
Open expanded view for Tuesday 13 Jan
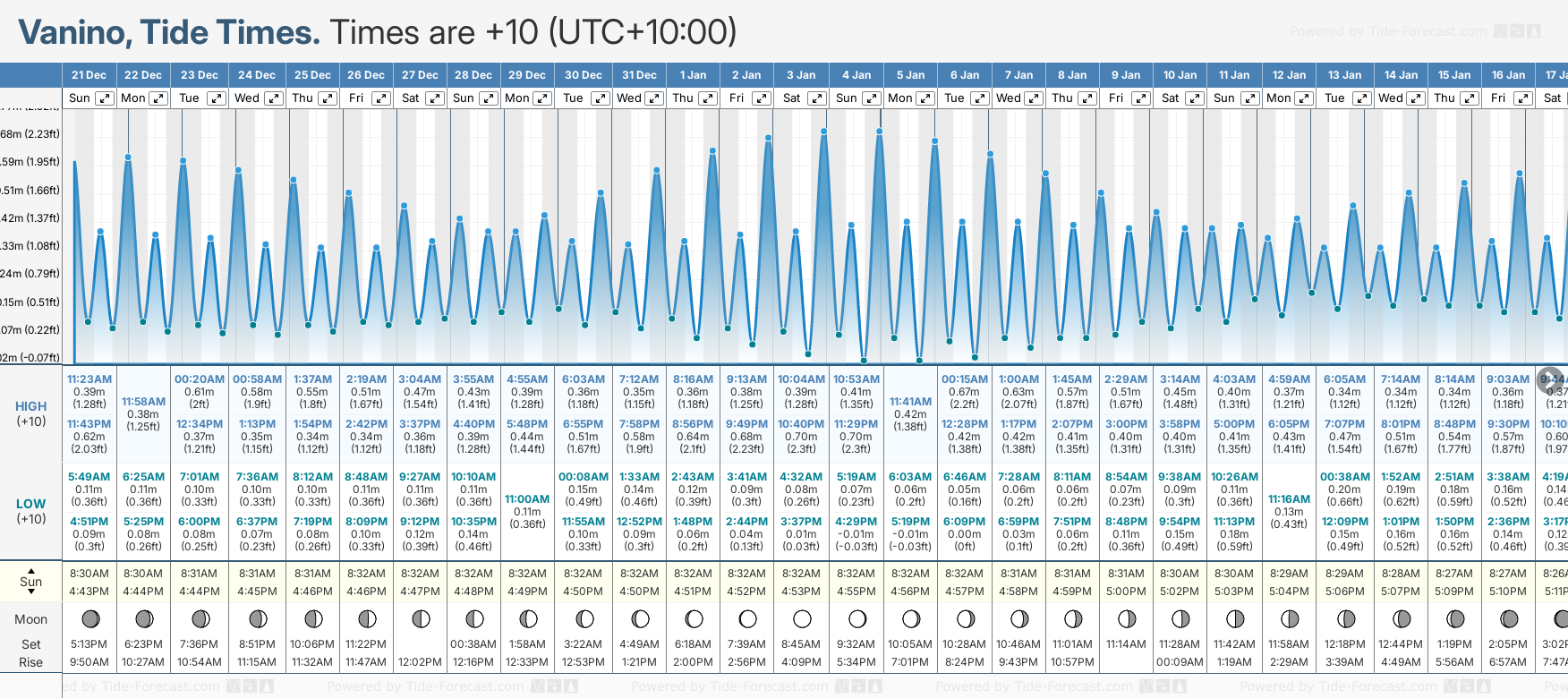1361,98
